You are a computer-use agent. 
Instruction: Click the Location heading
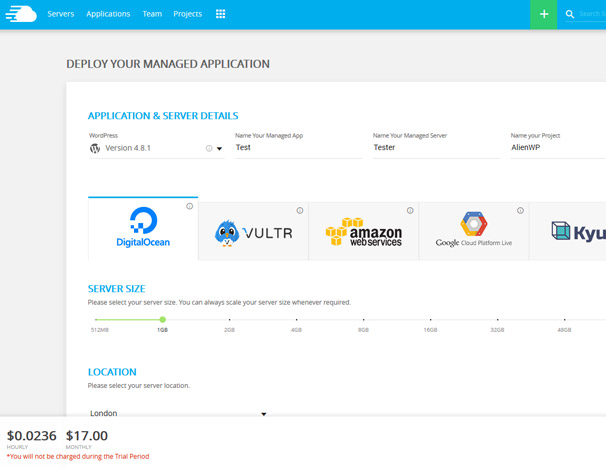pos(112,372)
